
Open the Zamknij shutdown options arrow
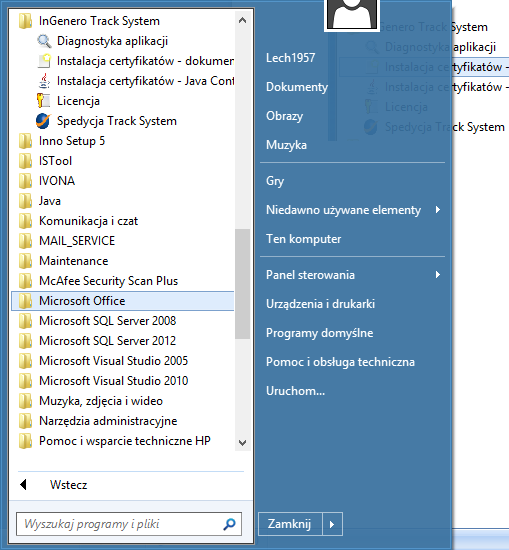pos(332,524)
